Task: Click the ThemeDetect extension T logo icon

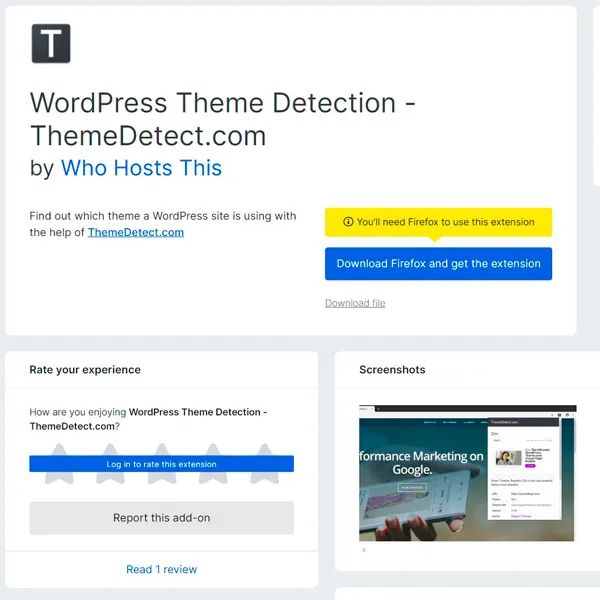Action: (x=51, y=43)
